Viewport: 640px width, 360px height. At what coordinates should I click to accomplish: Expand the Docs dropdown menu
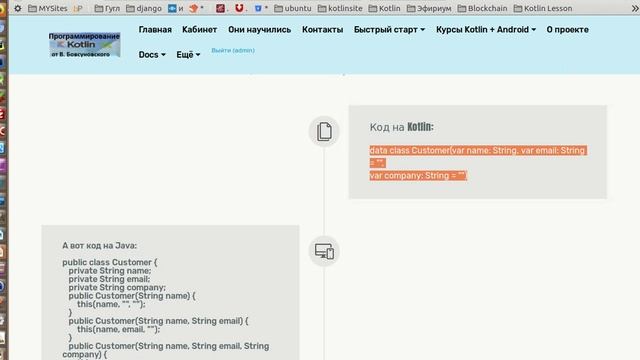pyautogui.click(x=152, y=55)
